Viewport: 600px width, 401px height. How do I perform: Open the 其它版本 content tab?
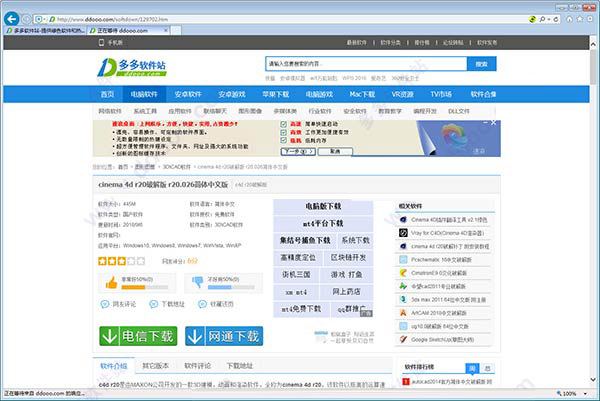[x=155, y=366]
